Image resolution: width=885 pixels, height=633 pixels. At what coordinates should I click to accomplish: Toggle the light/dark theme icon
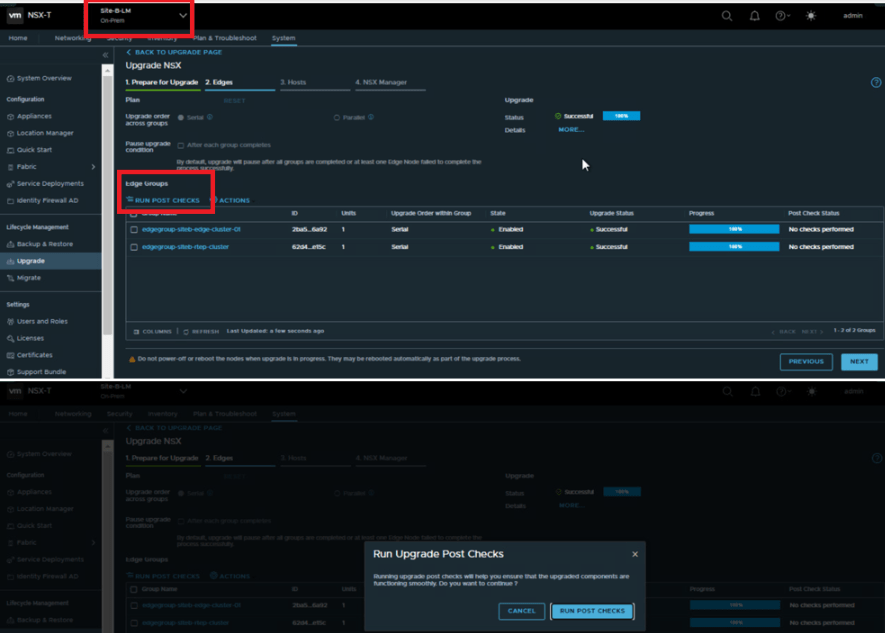pos(811,16)
